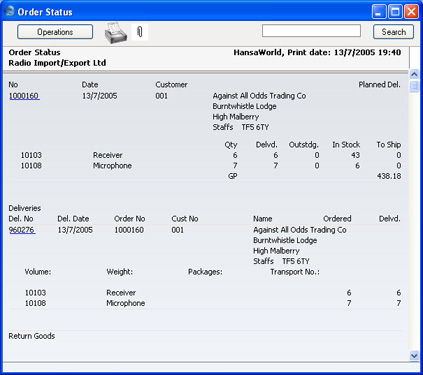Click the 'Cust No' column header
Screen dimensions: 423x375
tap(185, 219)
